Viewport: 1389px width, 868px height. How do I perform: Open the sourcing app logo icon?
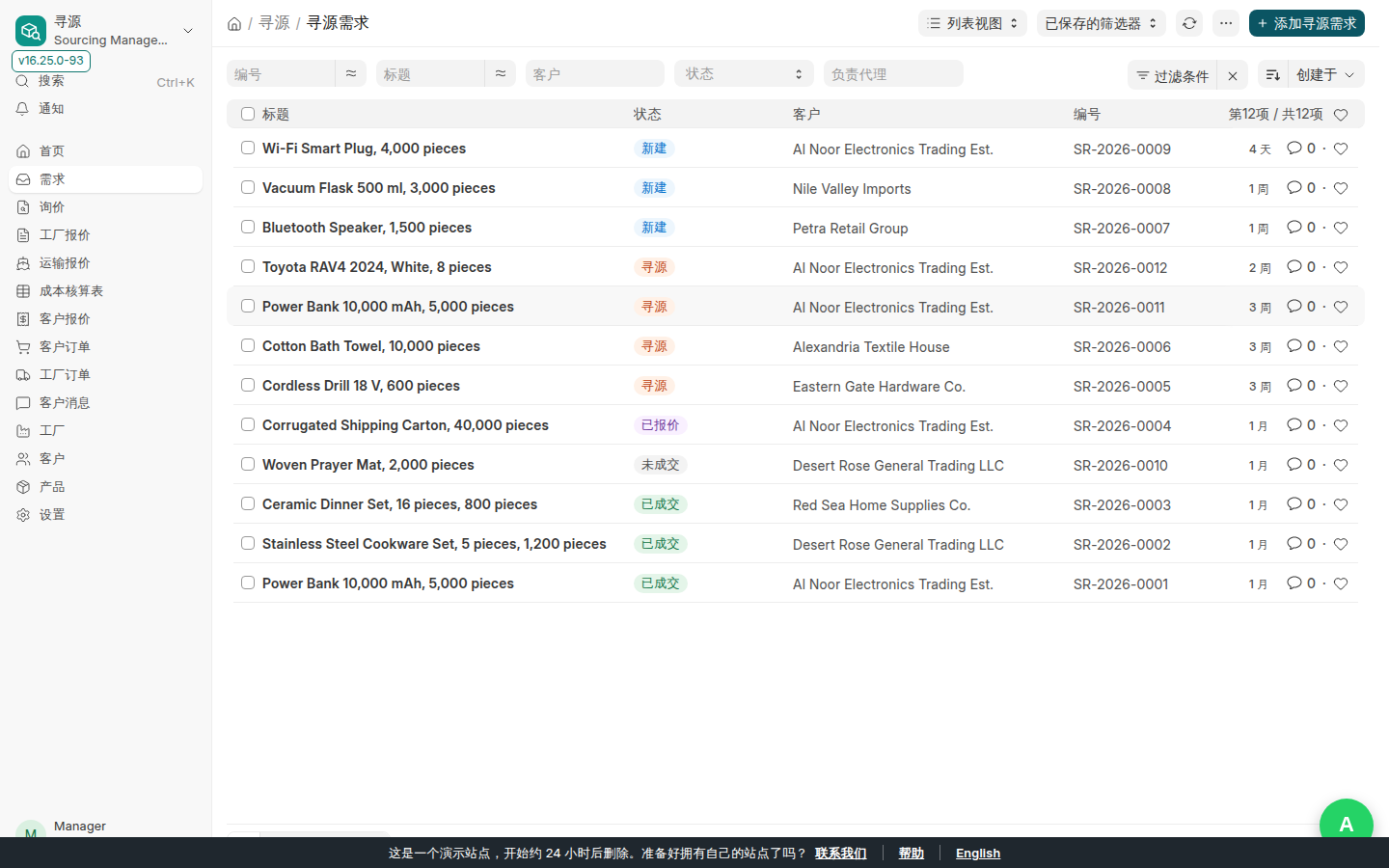(x=31, y=31)
